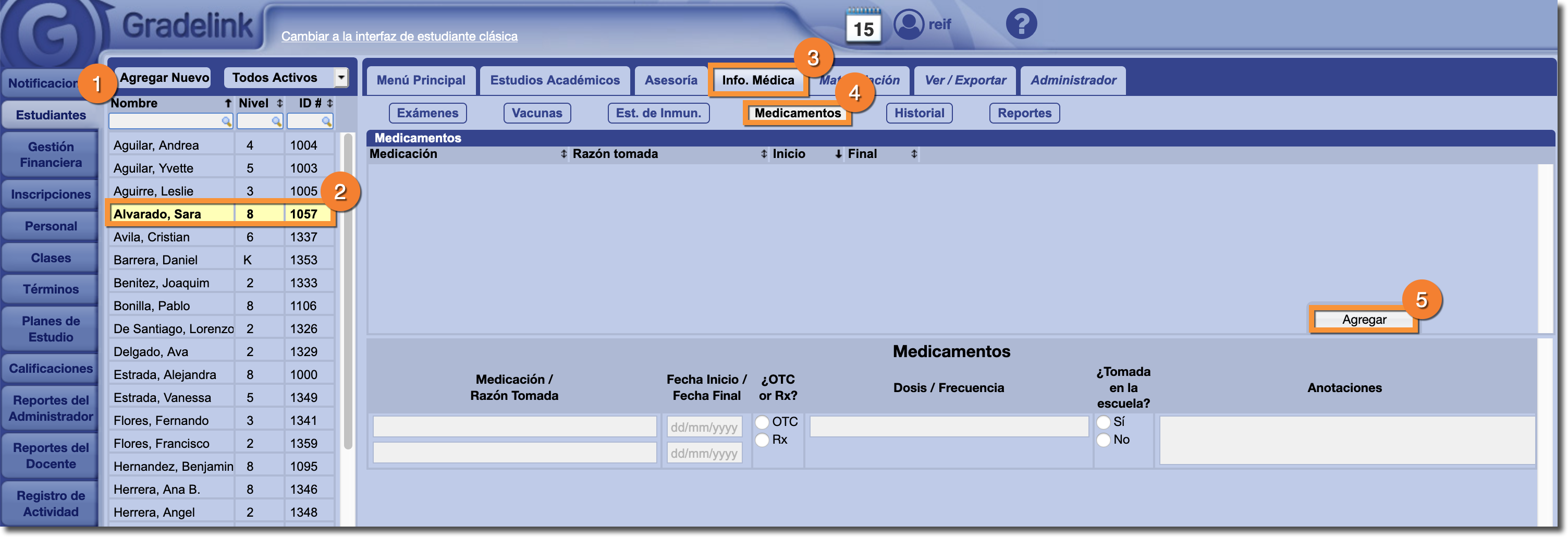Image resolution: width=1568 pixels, height=537 pixels.
Task: Open the help question mark icon
Action: point(1021,25)
